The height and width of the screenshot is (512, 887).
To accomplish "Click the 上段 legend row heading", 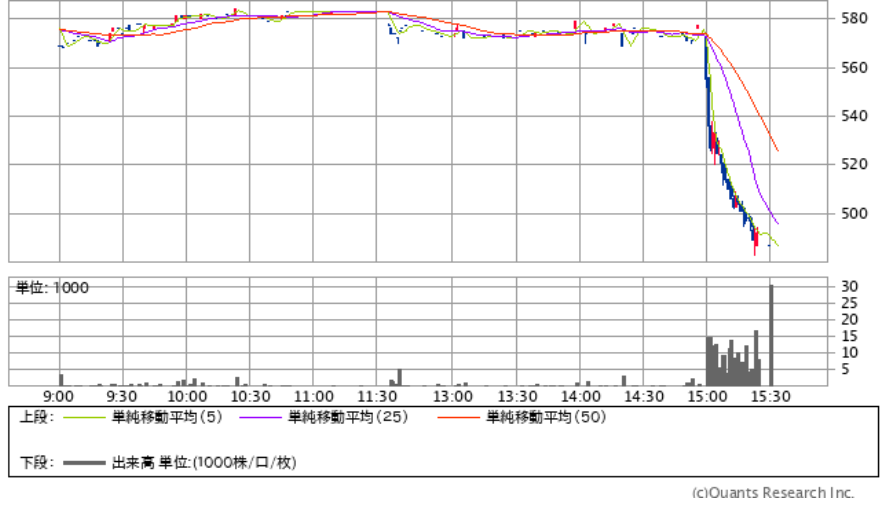I will tap(36, 418).
